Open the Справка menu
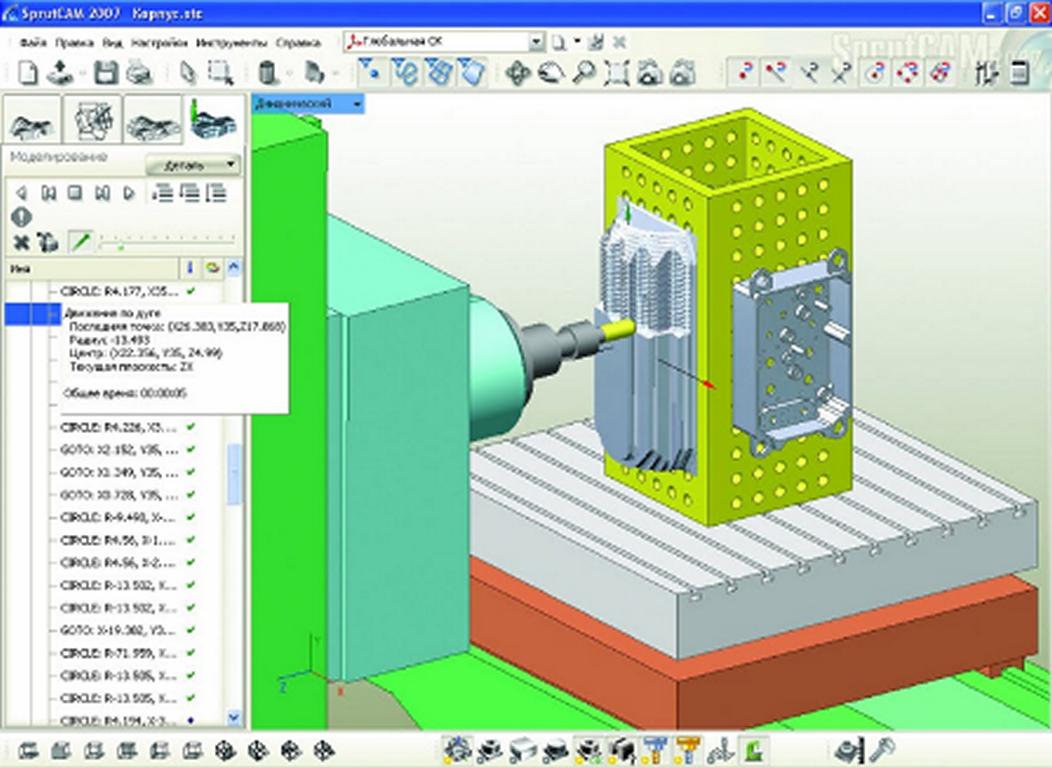The width and height of the screenshot is (1052, 768). [298, 43]
